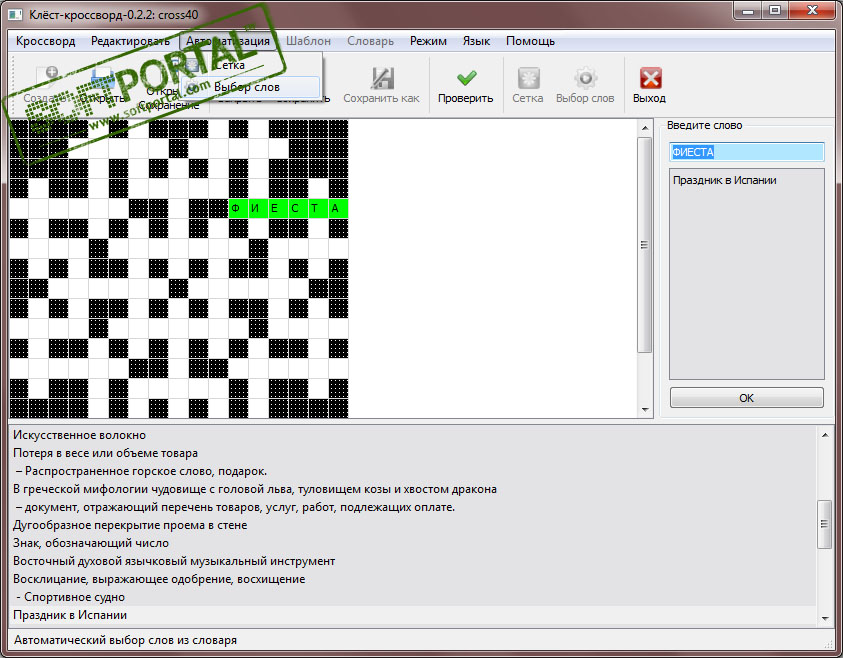Choose Сетка in the dropdown menu
The height and width of the screenshot is (658, 843).
point(251,65)
